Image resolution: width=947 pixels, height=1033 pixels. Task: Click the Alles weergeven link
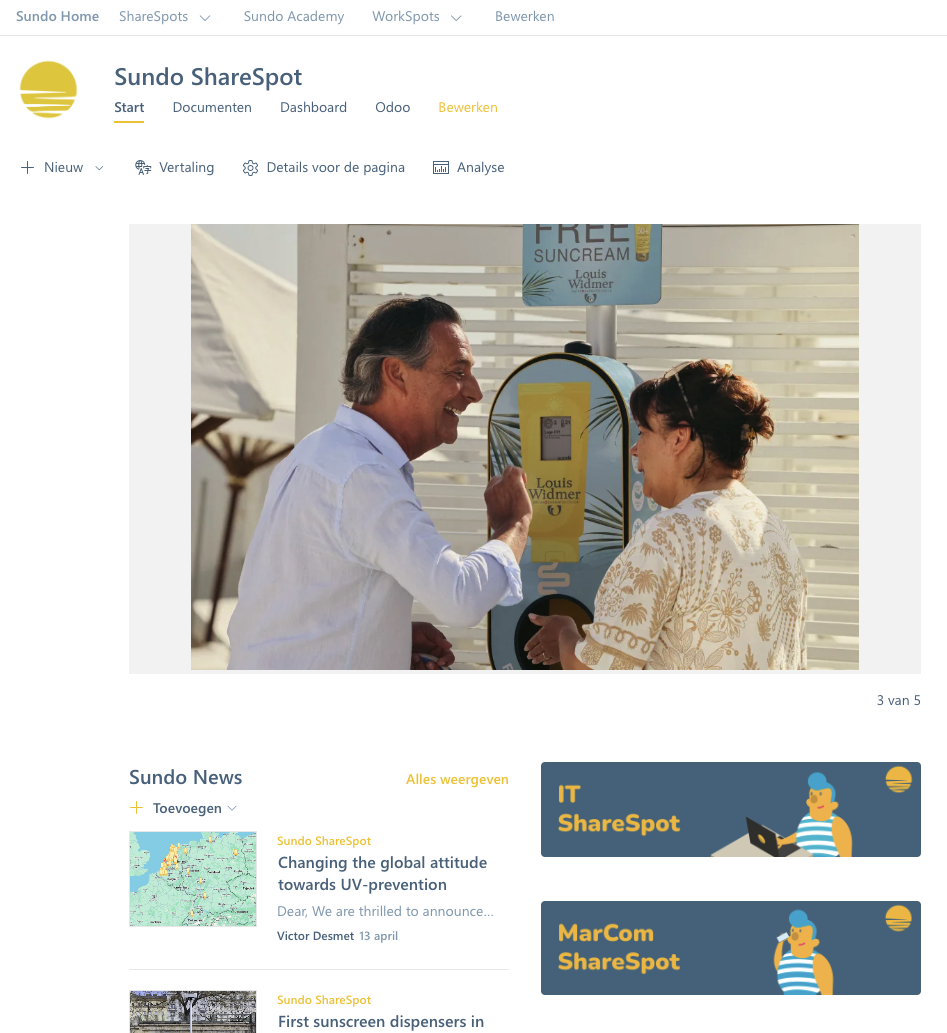tap(457, 779)
